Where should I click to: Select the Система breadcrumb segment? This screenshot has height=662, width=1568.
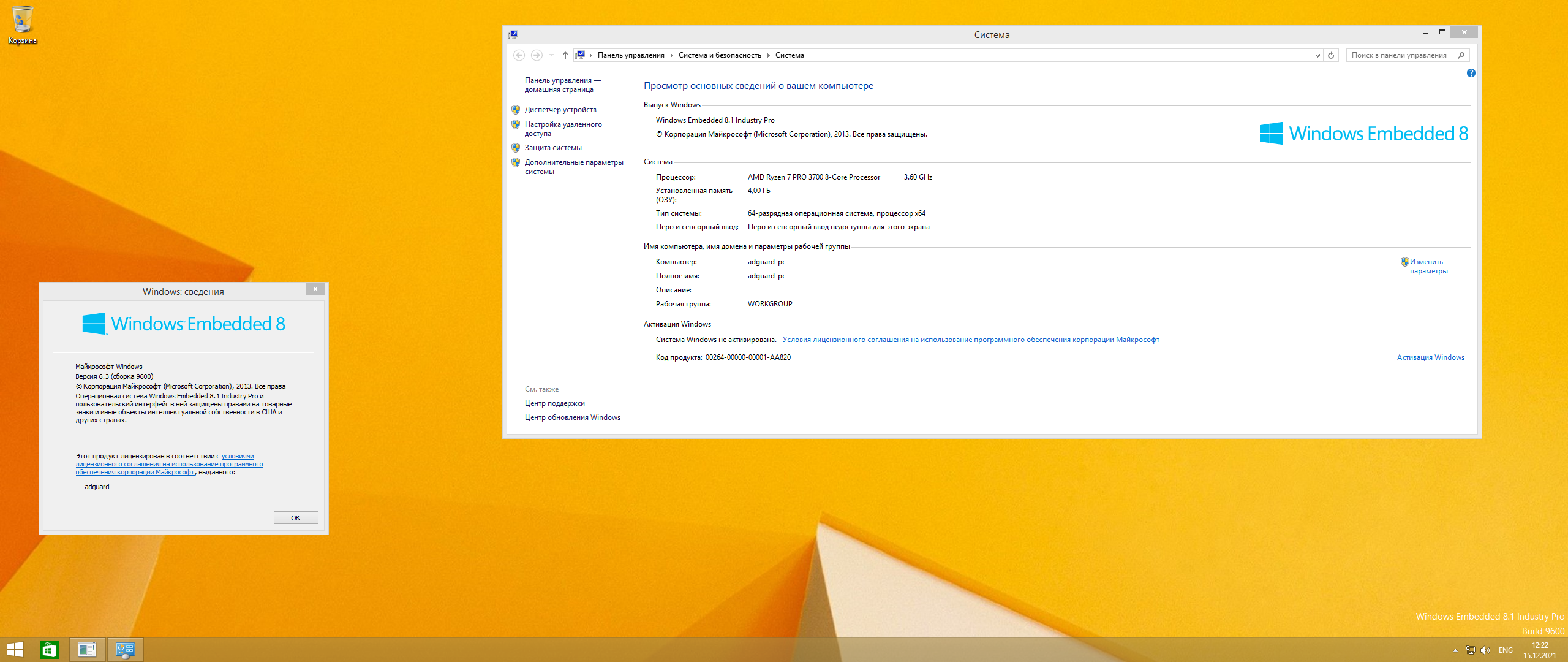point(790,55)
